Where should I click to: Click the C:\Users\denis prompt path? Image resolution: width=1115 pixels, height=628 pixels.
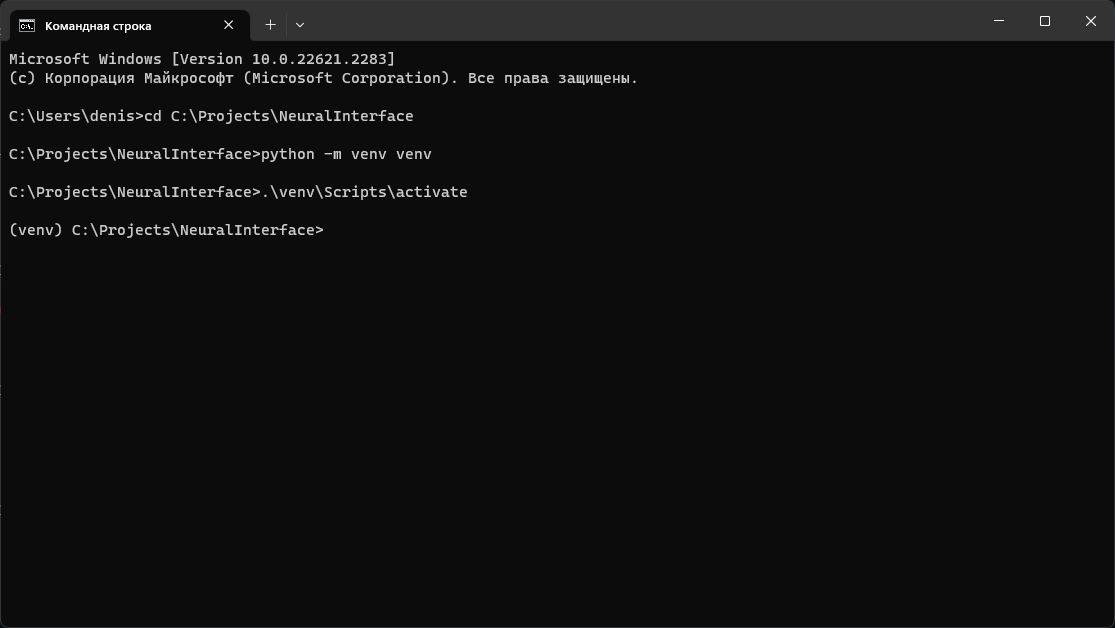pyautogui.click(x=70, y=115)
